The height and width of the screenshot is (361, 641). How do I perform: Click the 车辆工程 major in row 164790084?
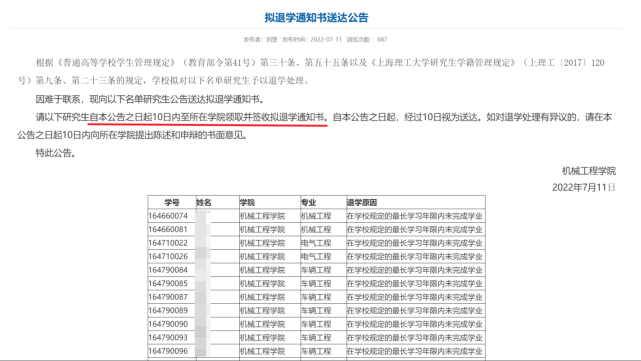316,270
